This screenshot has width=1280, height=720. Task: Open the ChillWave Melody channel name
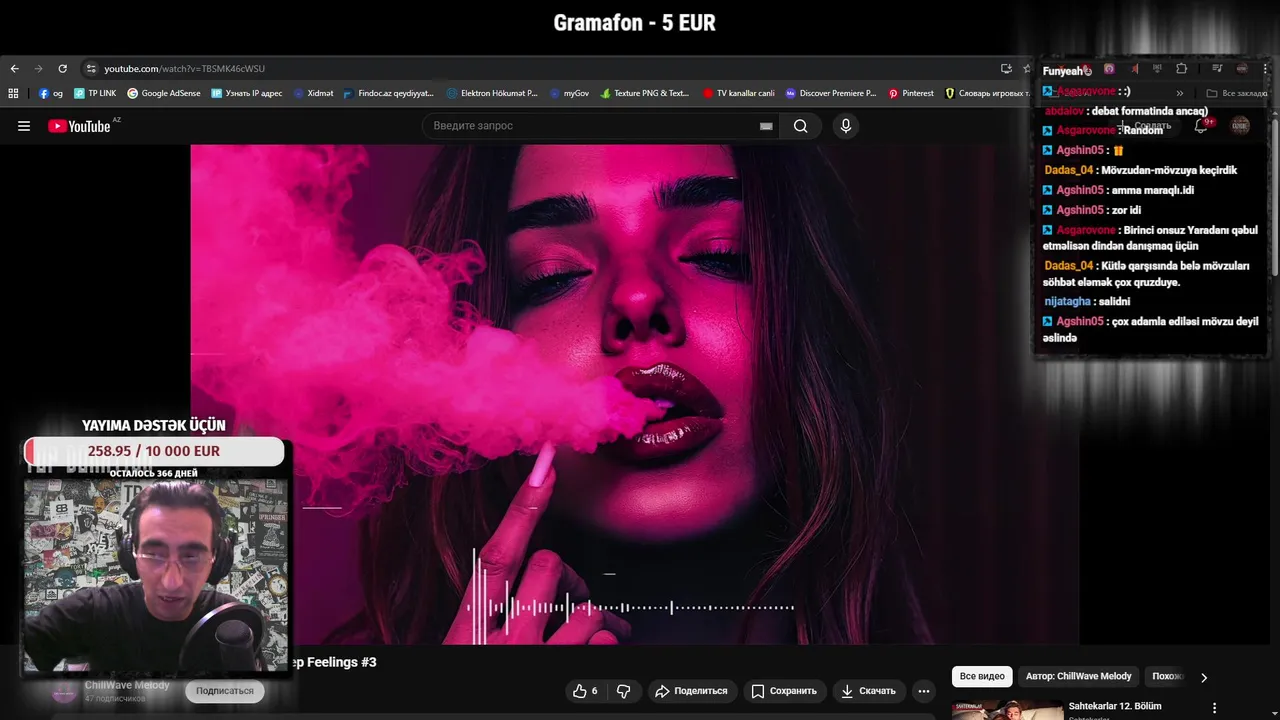[x=127, y=685]
